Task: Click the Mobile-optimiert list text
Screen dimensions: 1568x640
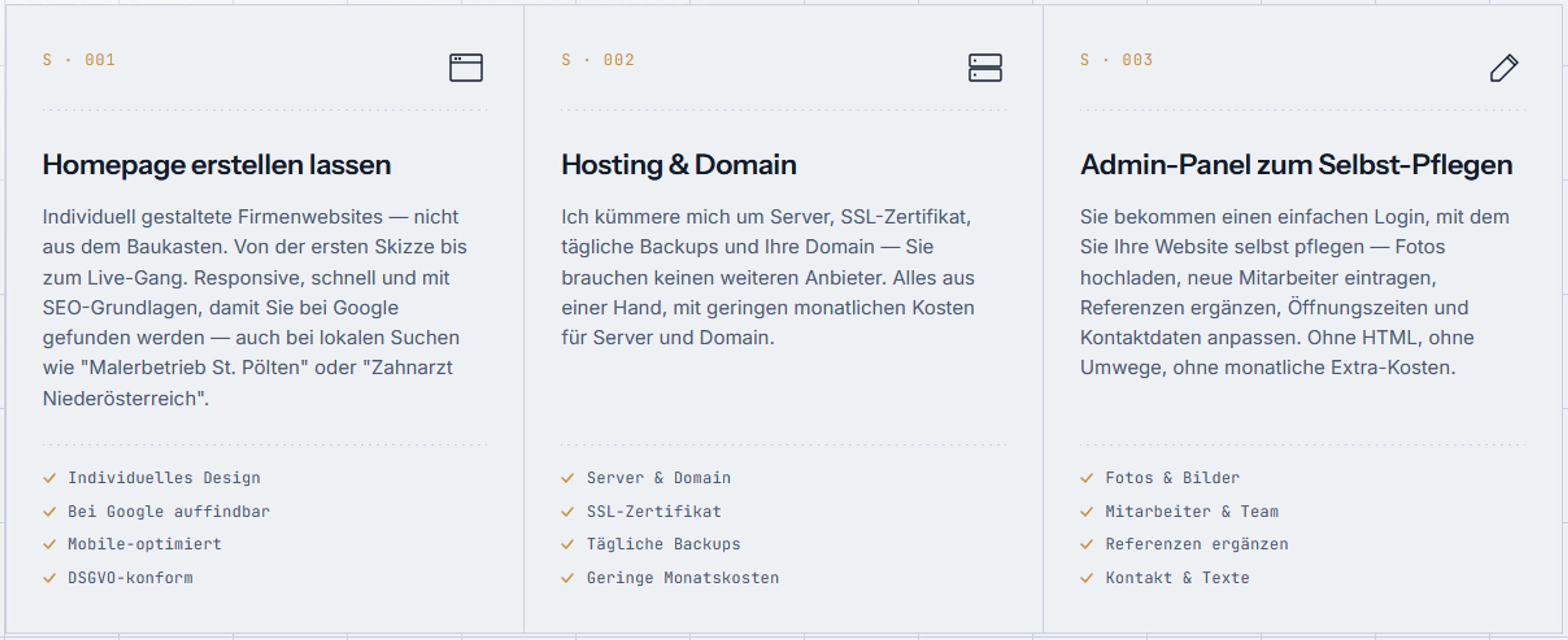Action: pyautogui.click(x=145, y=544)
